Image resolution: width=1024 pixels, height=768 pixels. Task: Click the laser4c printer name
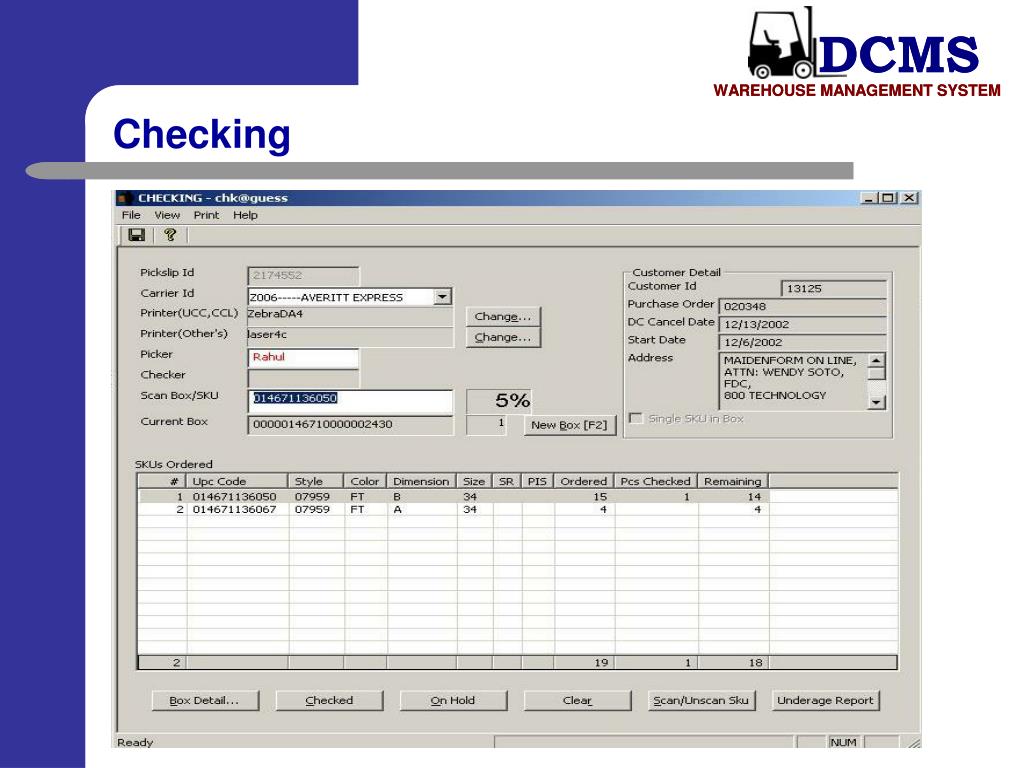[x=267, y=334]
